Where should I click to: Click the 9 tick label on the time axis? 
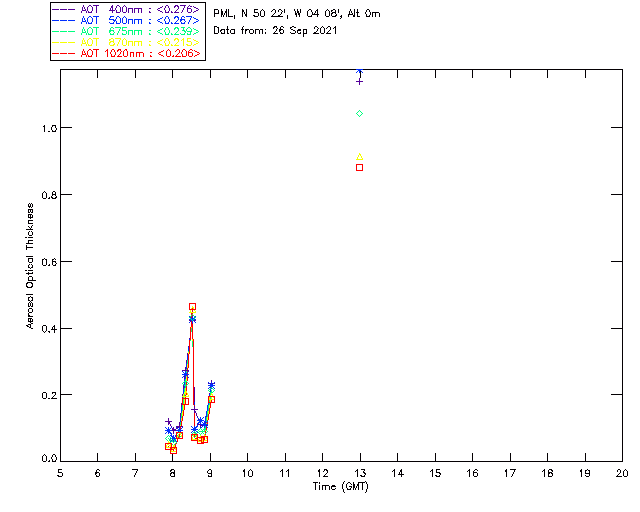[x=210, y=473]
